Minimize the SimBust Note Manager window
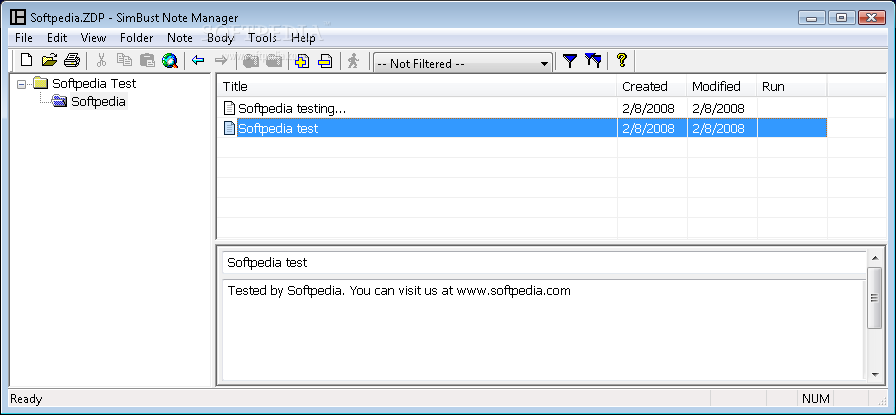This screenshot has width=896, height=415. (813, 17)
